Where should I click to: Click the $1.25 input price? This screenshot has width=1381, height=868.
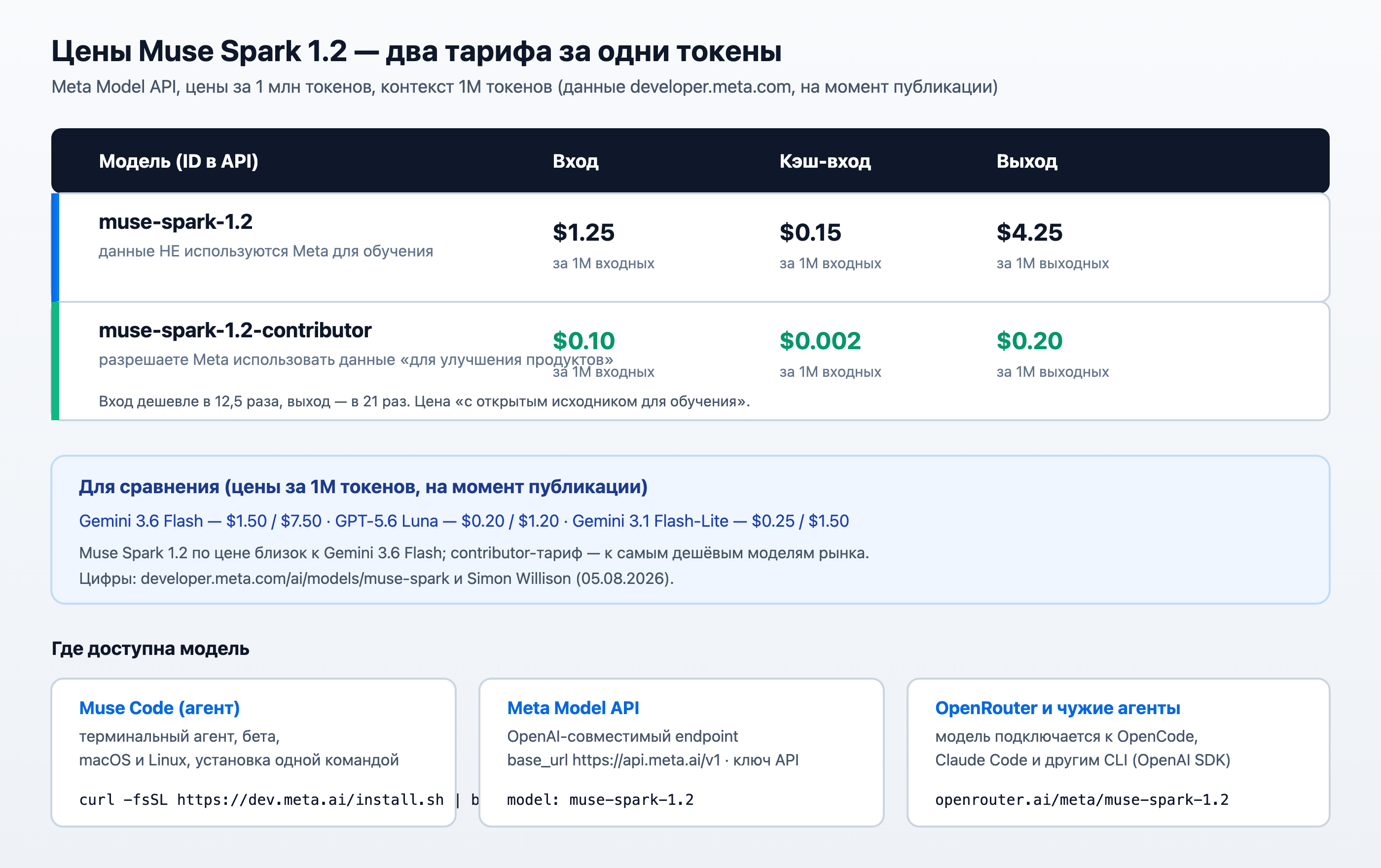583,232
